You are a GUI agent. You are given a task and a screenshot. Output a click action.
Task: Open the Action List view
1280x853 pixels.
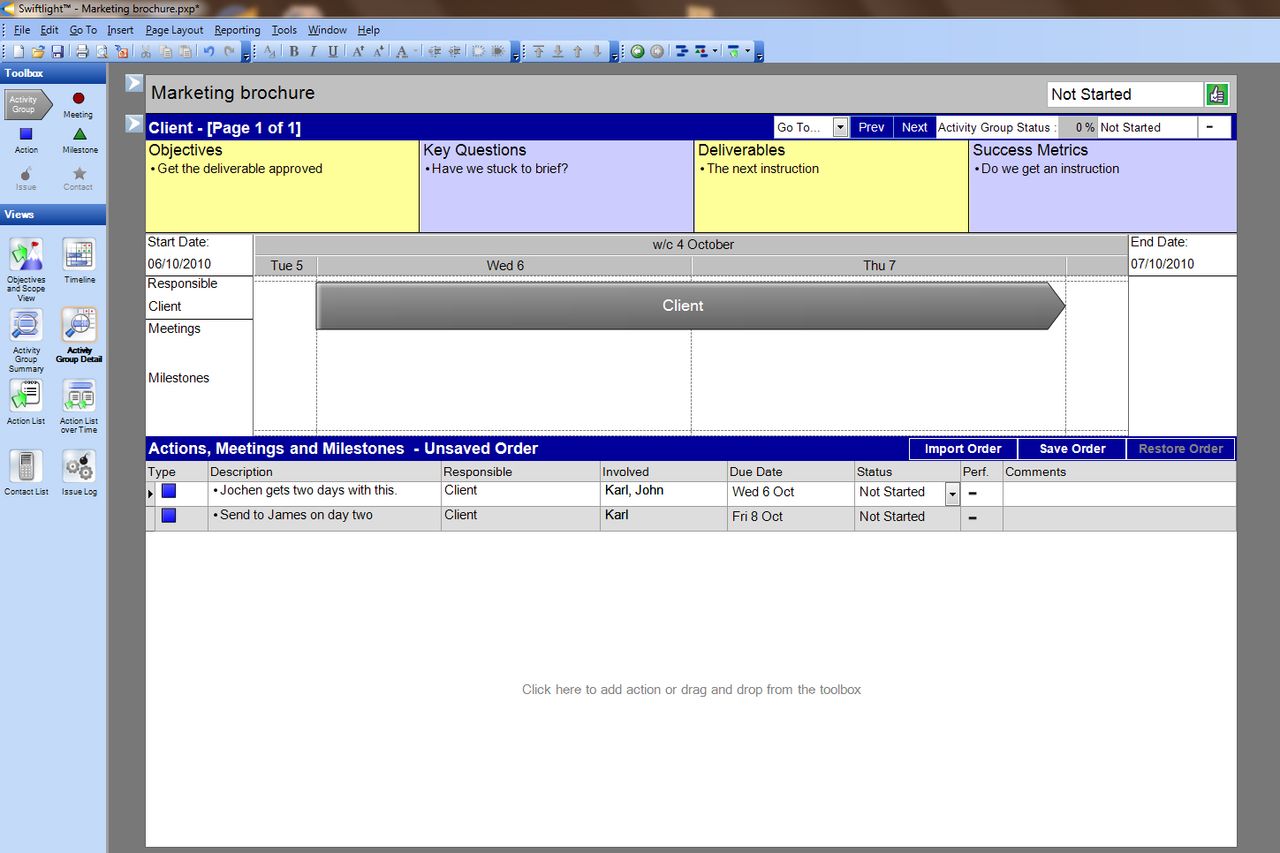pyautogui.click(x=26, y=402)
